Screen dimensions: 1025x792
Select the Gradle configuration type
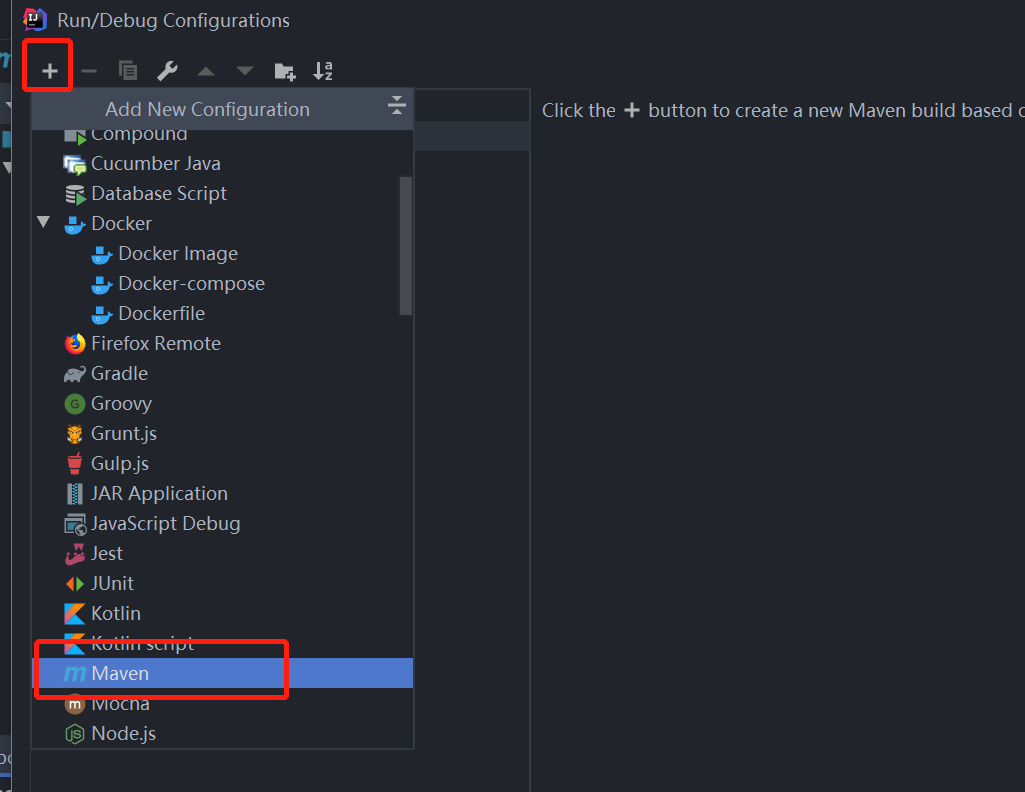[222, 374]
